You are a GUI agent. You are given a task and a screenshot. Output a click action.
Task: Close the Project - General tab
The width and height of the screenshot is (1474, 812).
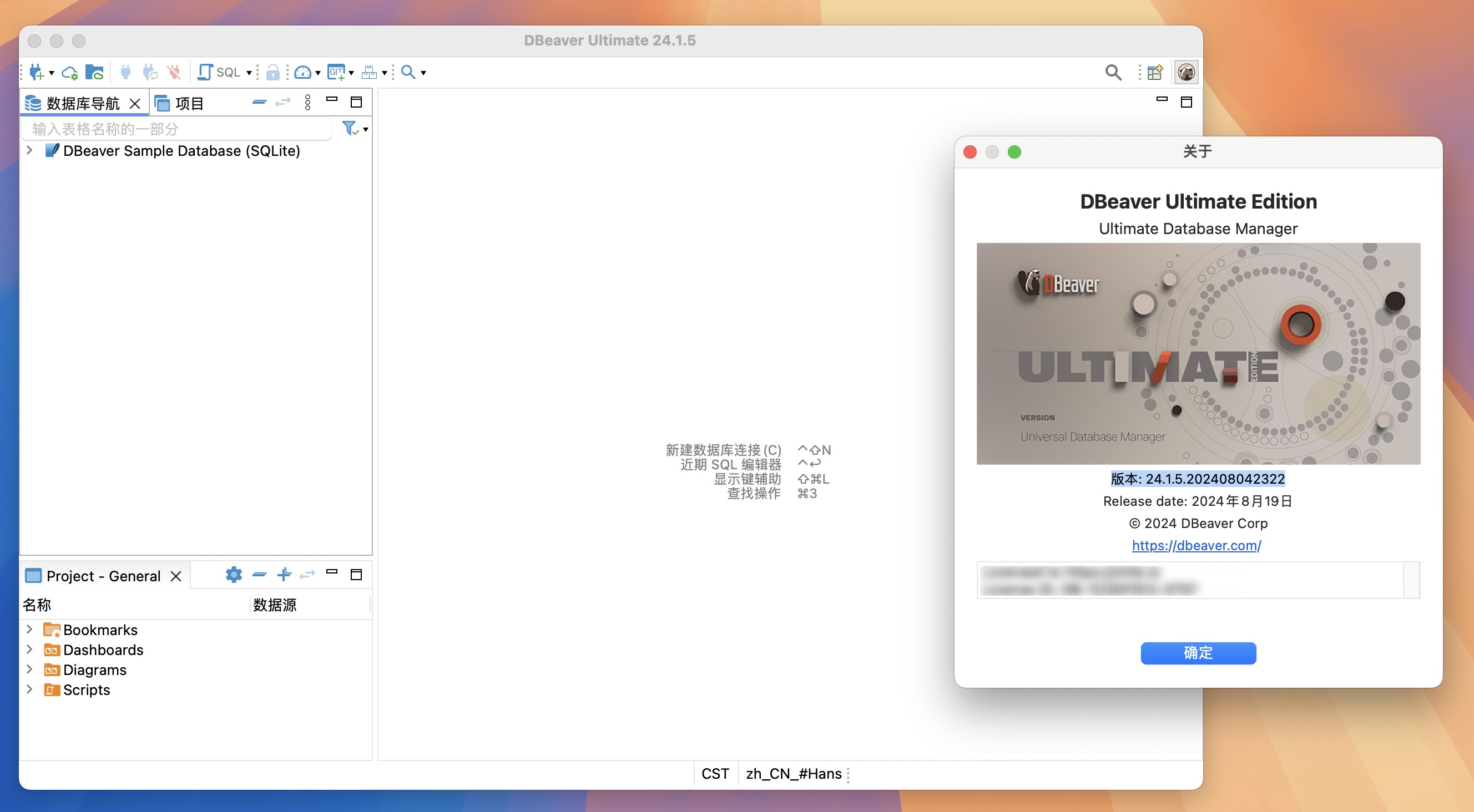(x=176, y=576)
